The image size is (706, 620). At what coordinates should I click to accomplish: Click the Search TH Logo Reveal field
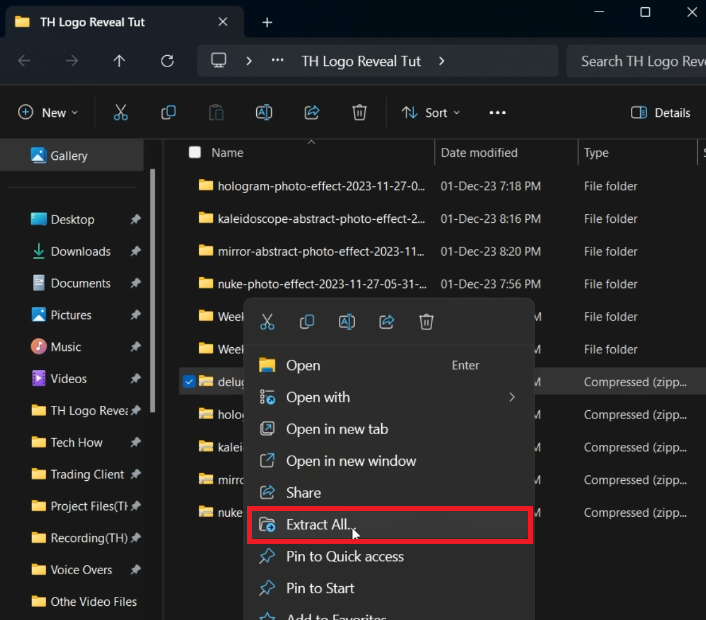tap(640, 61)
